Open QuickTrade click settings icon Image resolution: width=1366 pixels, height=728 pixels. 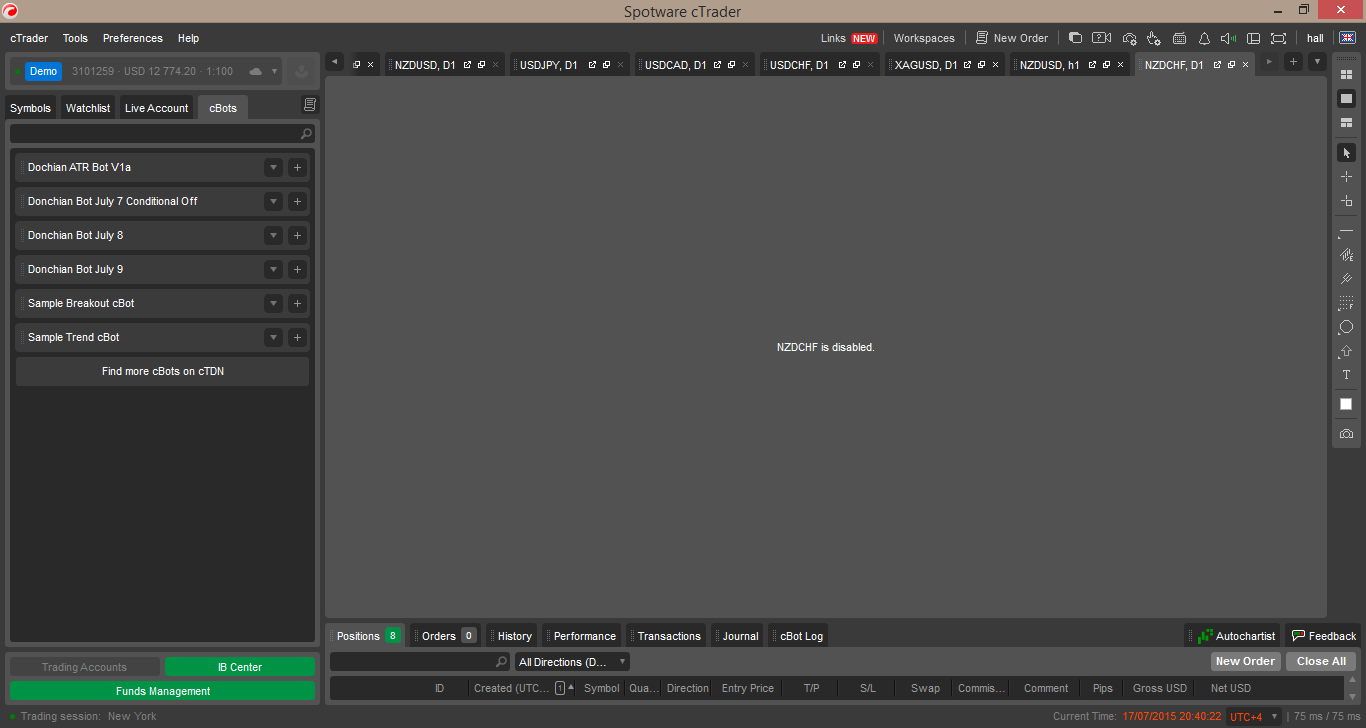point(1154,38)
